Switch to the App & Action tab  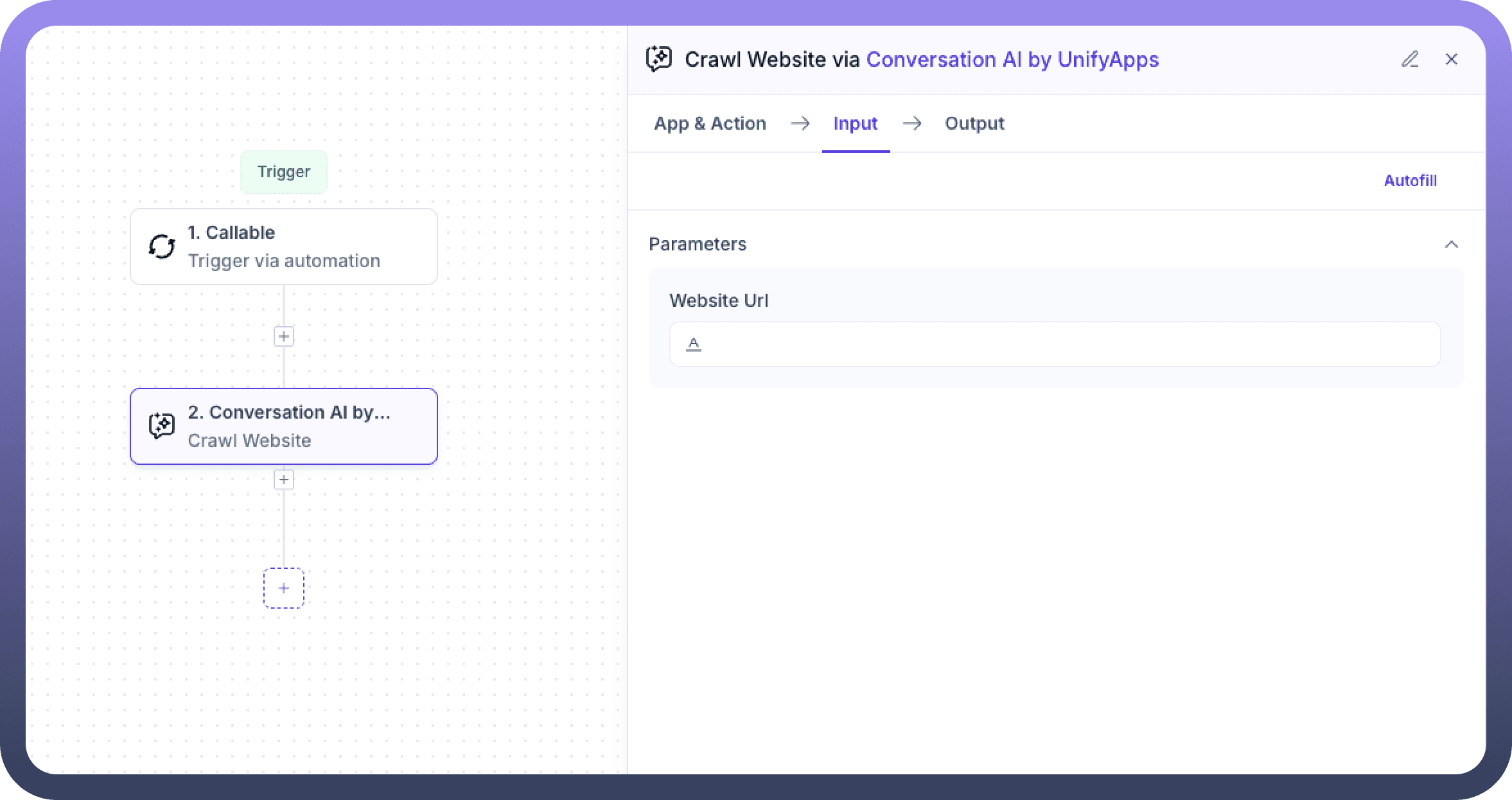[x=710, y=123]
